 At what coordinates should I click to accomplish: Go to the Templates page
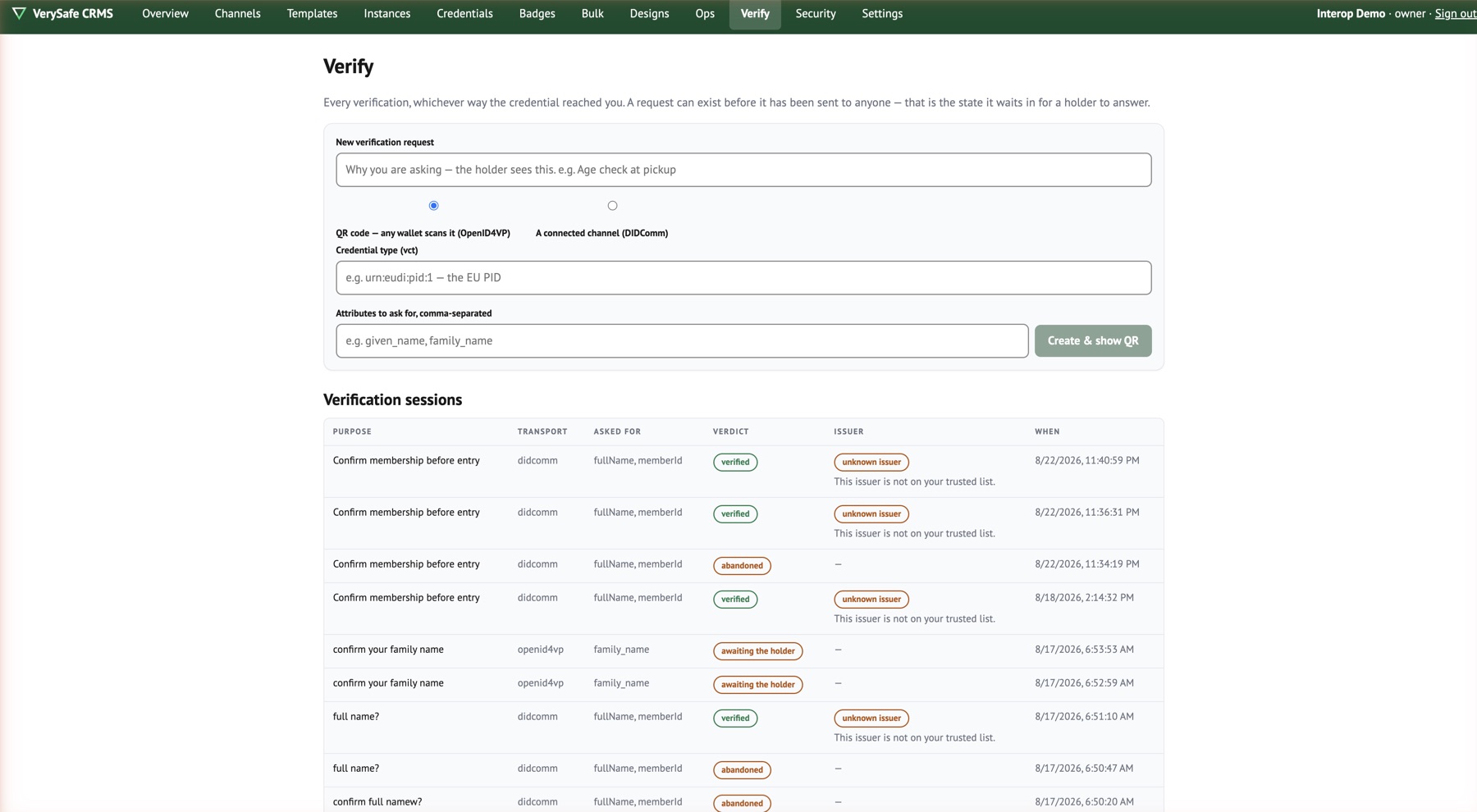click(x=312, y=13)
